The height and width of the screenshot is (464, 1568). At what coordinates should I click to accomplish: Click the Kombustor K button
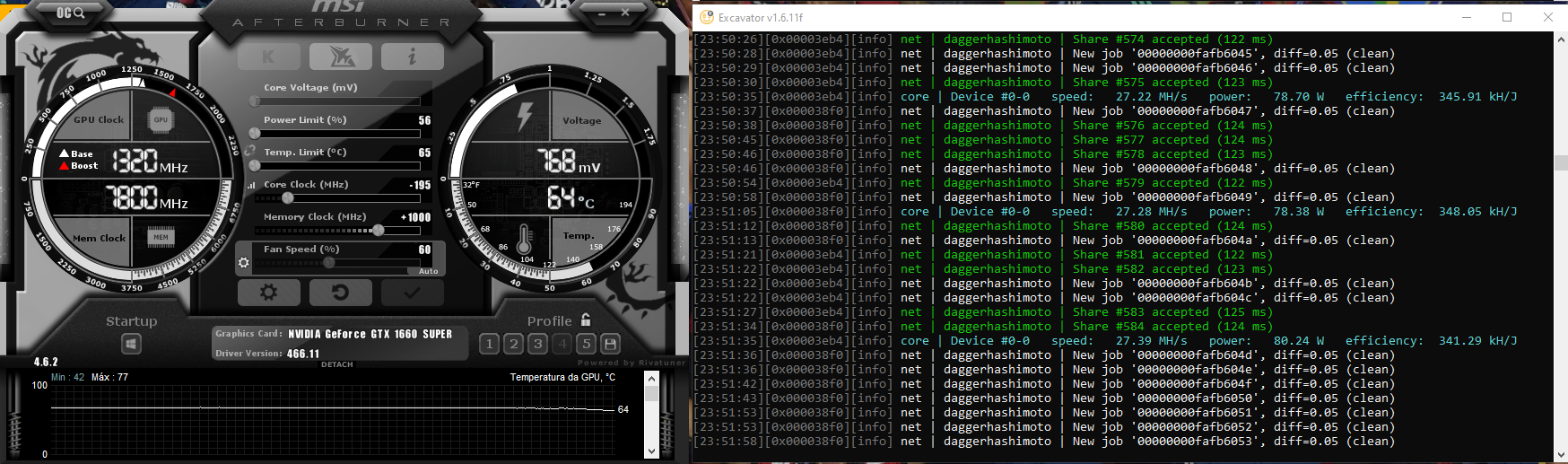[x=269, y=57]
